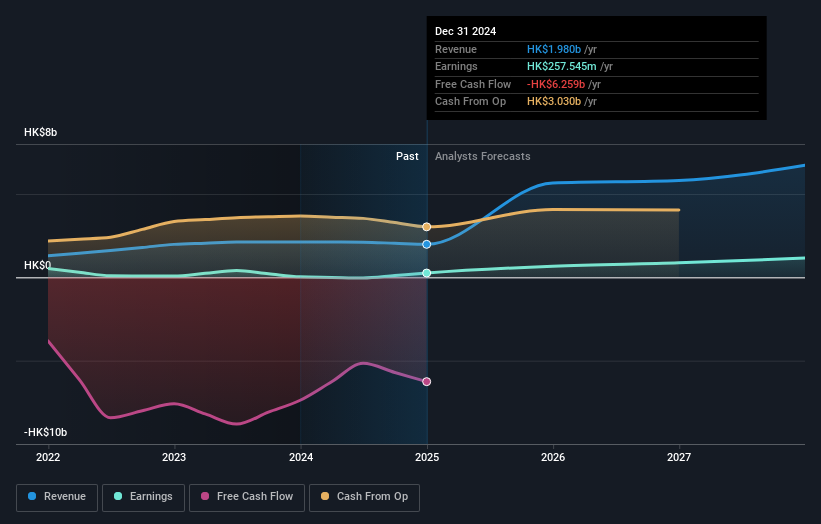Click the Free Cash Flow row label in tooltip
The image size is (821, 524).
473,84
